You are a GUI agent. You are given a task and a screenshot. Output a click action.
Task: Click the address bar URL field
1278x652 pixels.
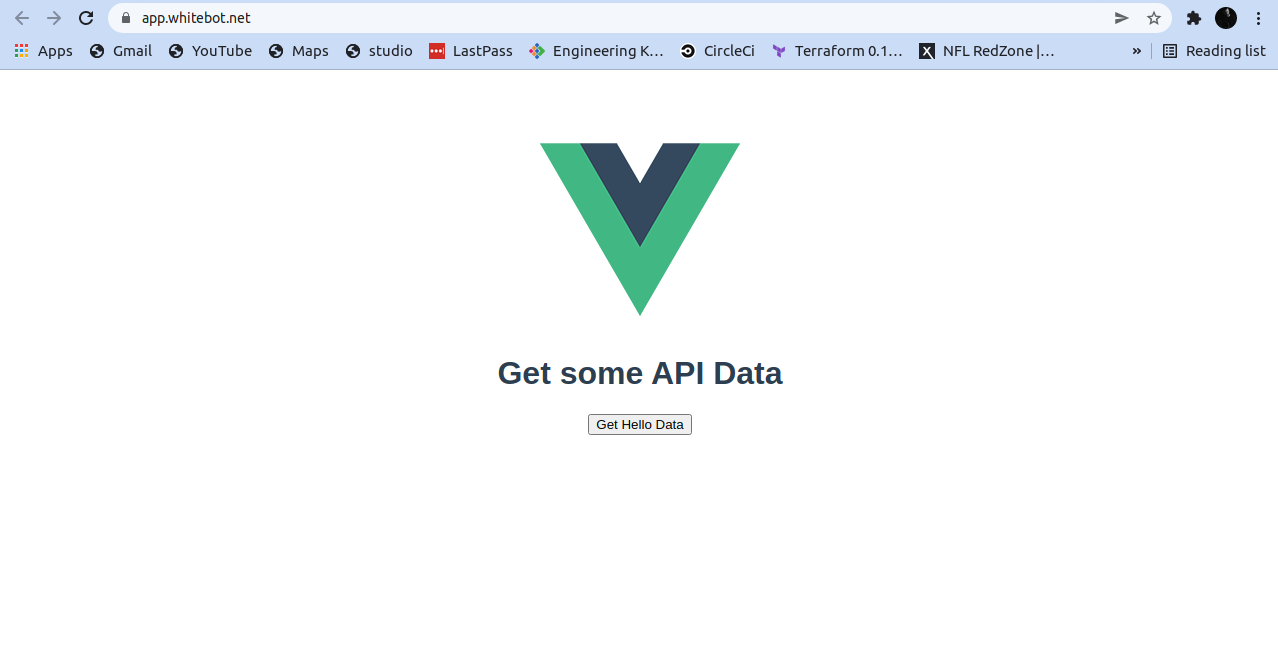click(x=620, y=18)
